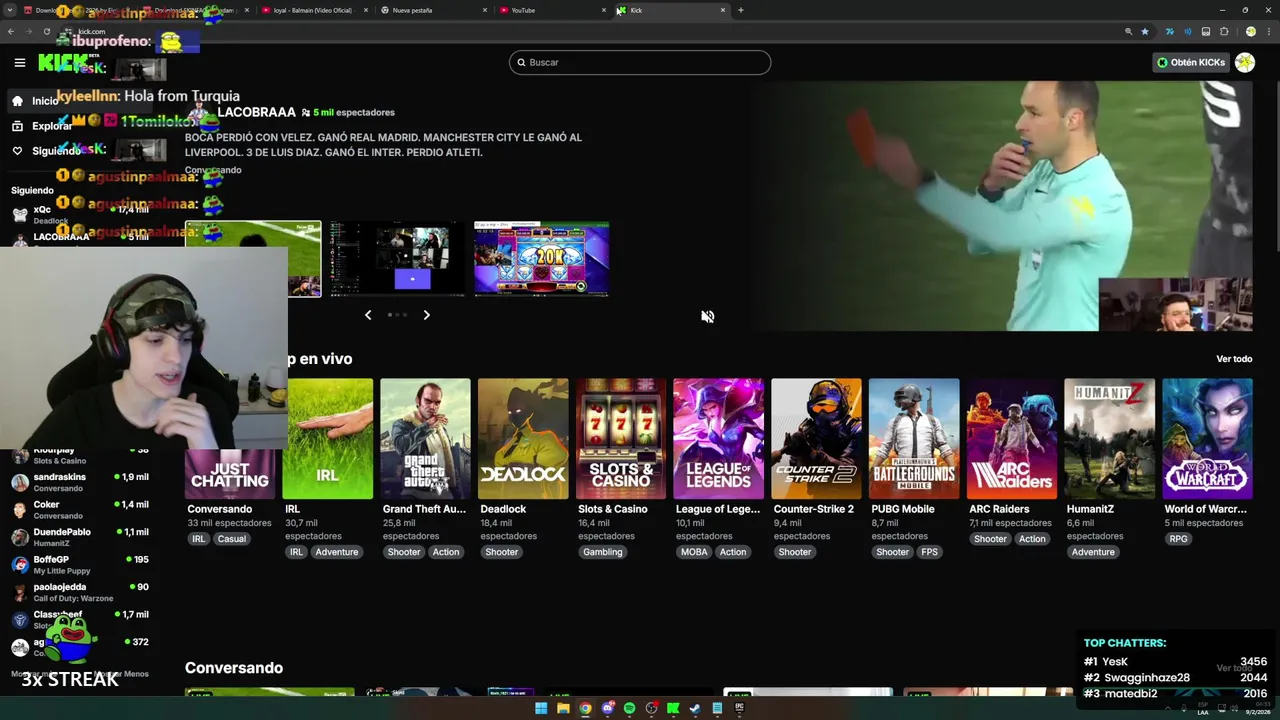The width and height of the screenshot is (1280, 720).
Task: Open the World of Warcraft category card
Action: [1207, 438]
